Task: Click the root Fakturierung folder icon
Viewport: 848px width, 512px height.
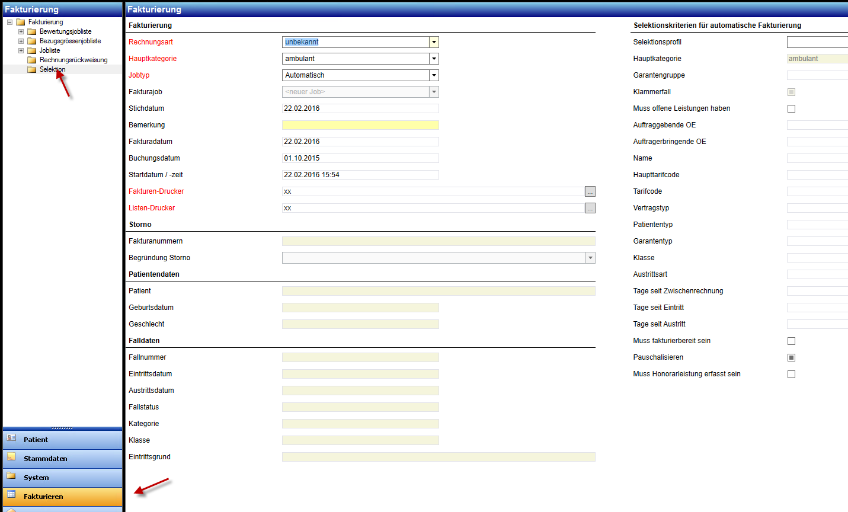Action: (21, 21)
